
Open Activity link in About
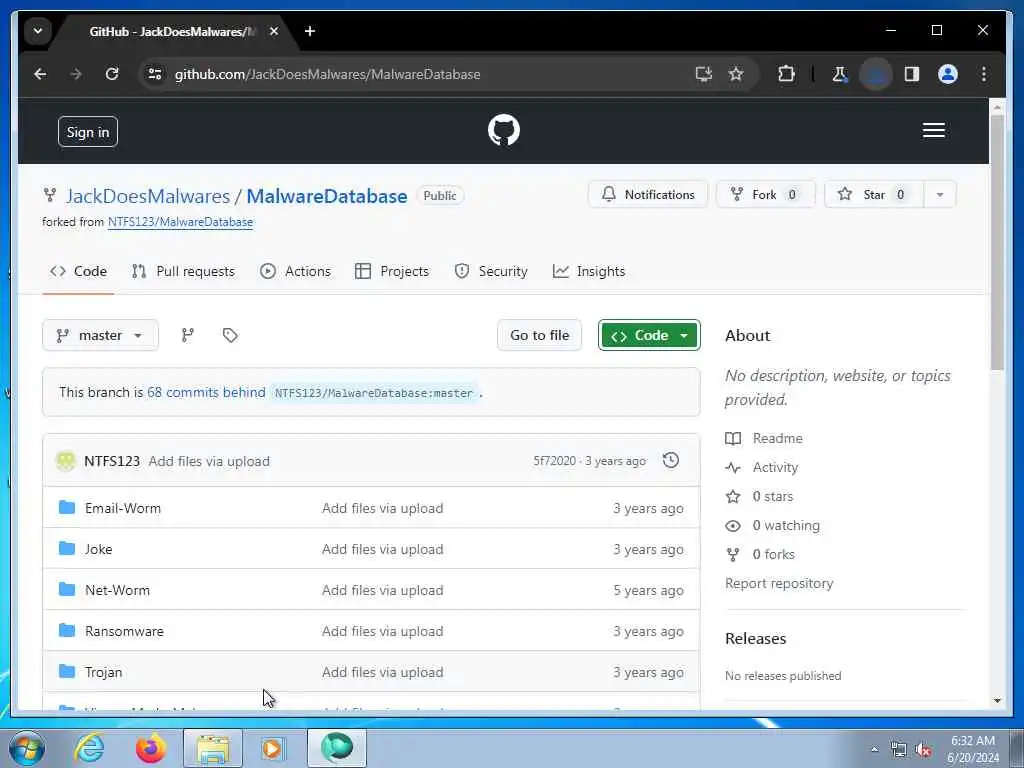point(762,468)
